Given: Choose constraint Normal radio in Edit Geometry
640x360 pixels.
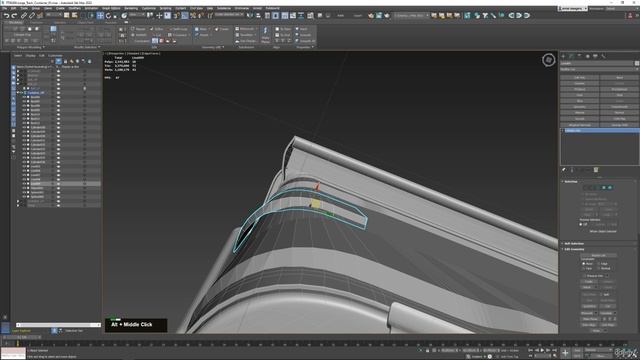Looking at the screenshot, I should click(x=599, y=268).
